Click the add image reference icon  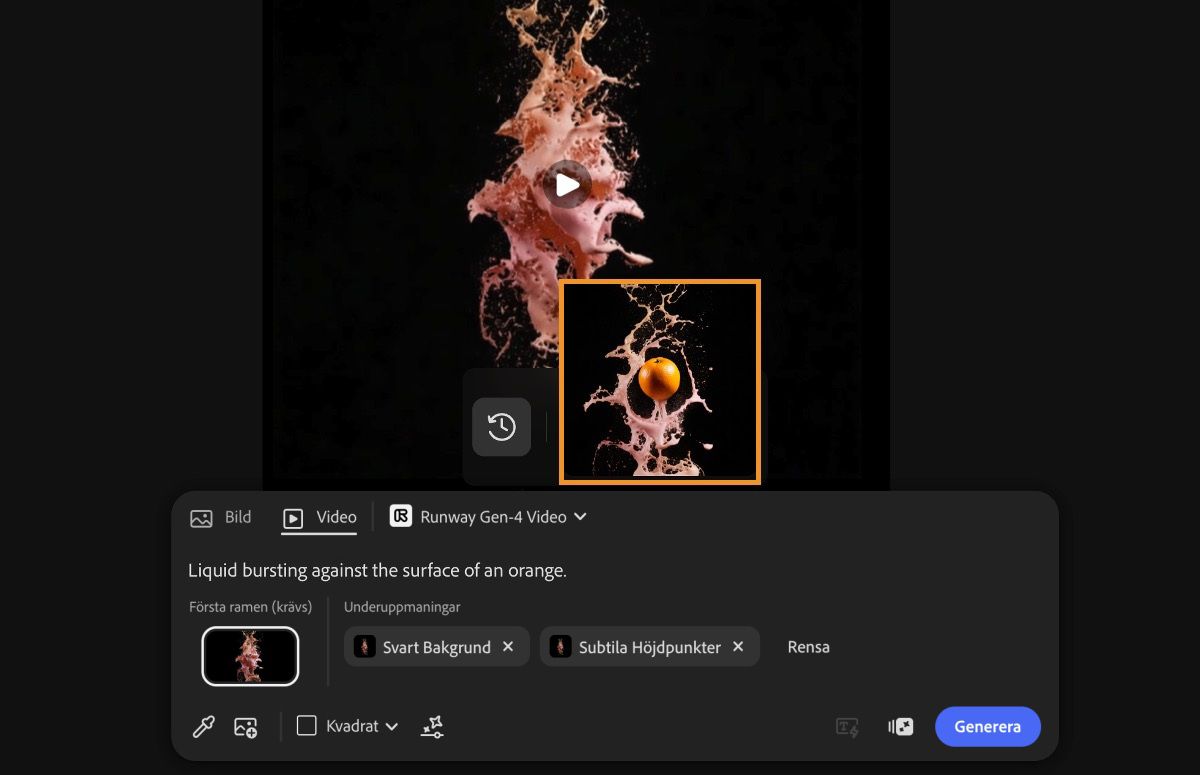click(x=246, y=727)
